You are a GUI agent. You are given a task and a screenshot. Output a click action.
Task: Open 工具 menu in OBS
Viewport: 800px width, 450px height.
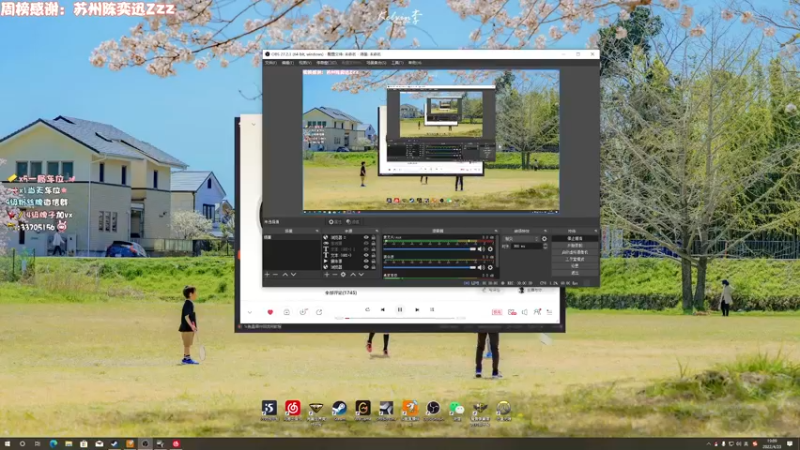397,63
